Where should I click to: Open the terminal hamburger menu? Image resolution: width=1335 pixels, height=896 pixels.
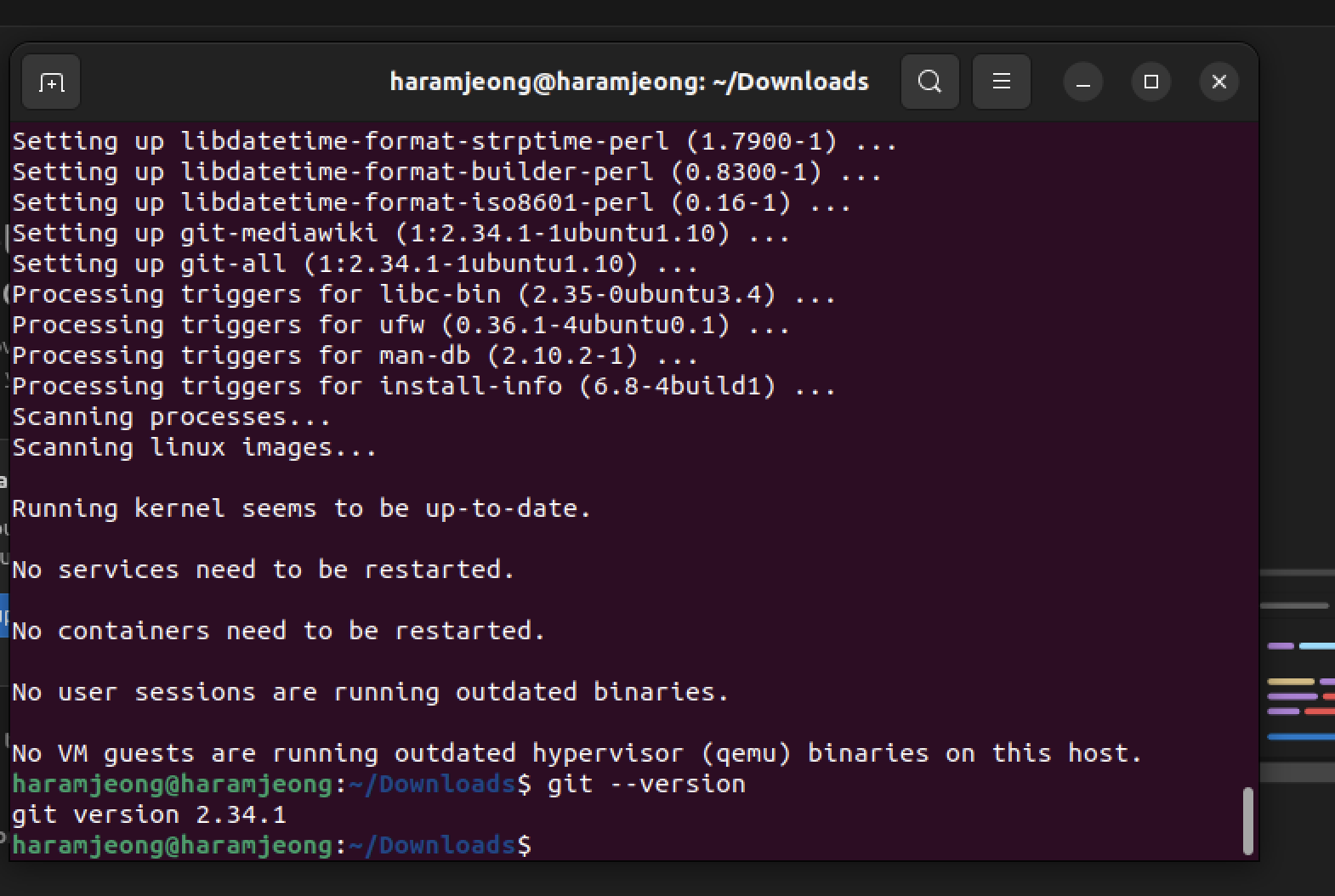1002,82
